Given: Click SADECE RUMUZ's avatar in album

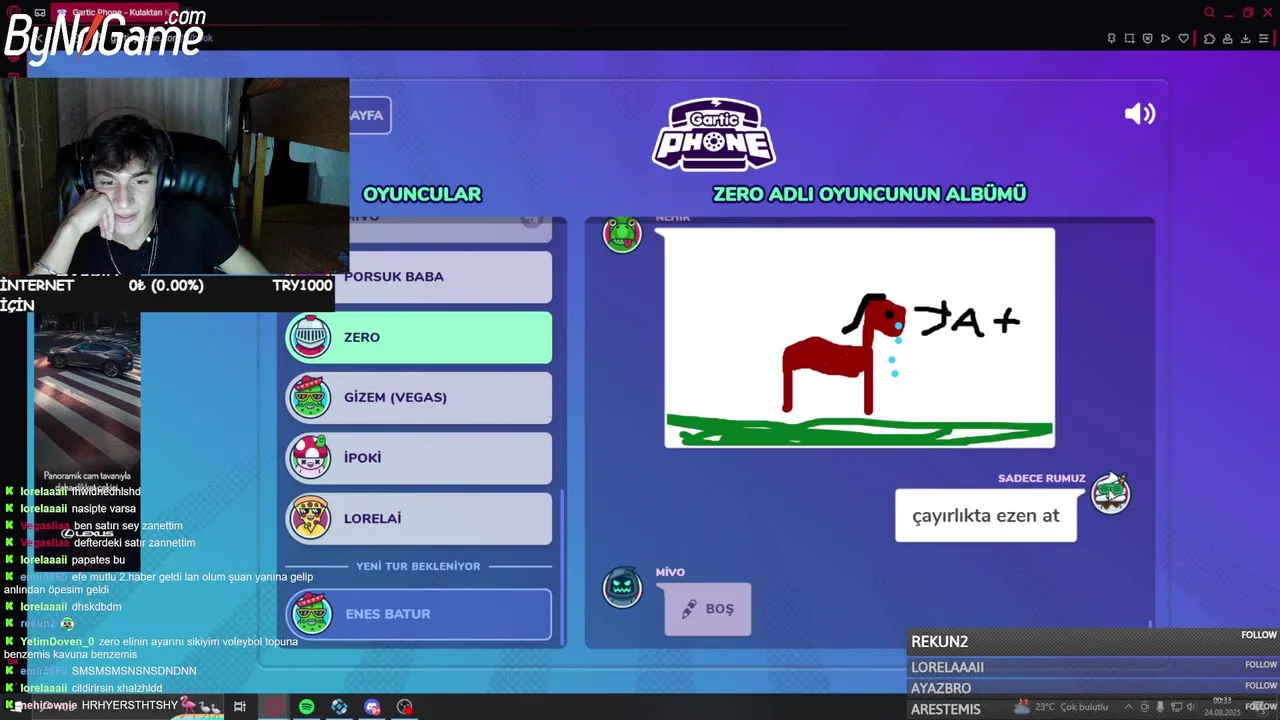Looking at the screenshot, I should point(1110,493).
